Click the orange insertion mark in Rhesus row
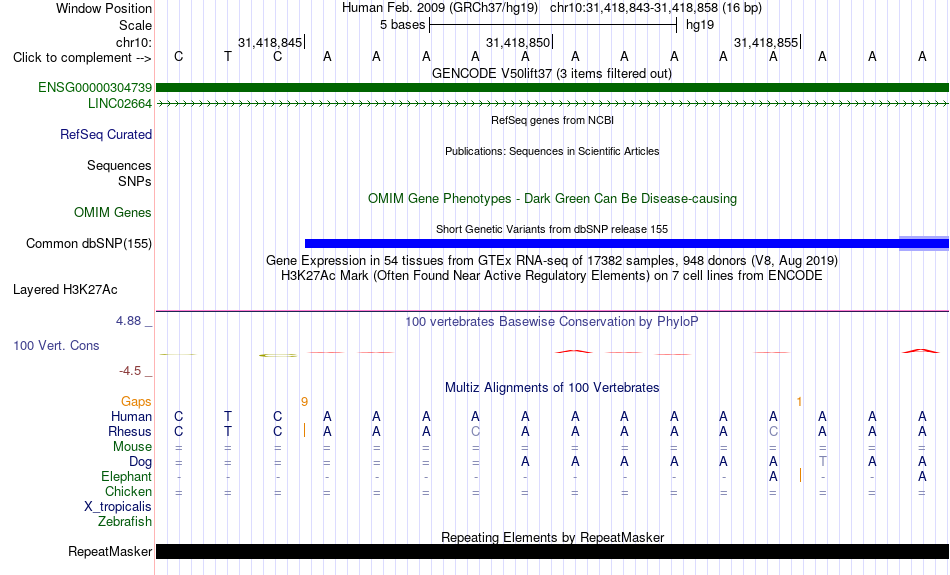 [x=305, y=431]
